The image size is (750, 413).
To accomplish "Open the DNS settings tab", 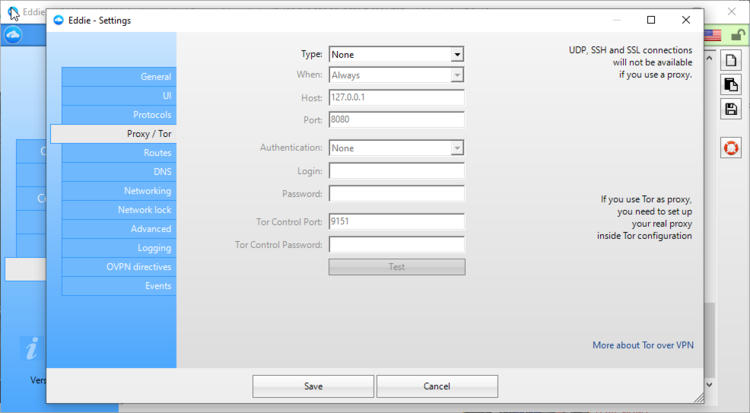I will (x=119, y=172).
